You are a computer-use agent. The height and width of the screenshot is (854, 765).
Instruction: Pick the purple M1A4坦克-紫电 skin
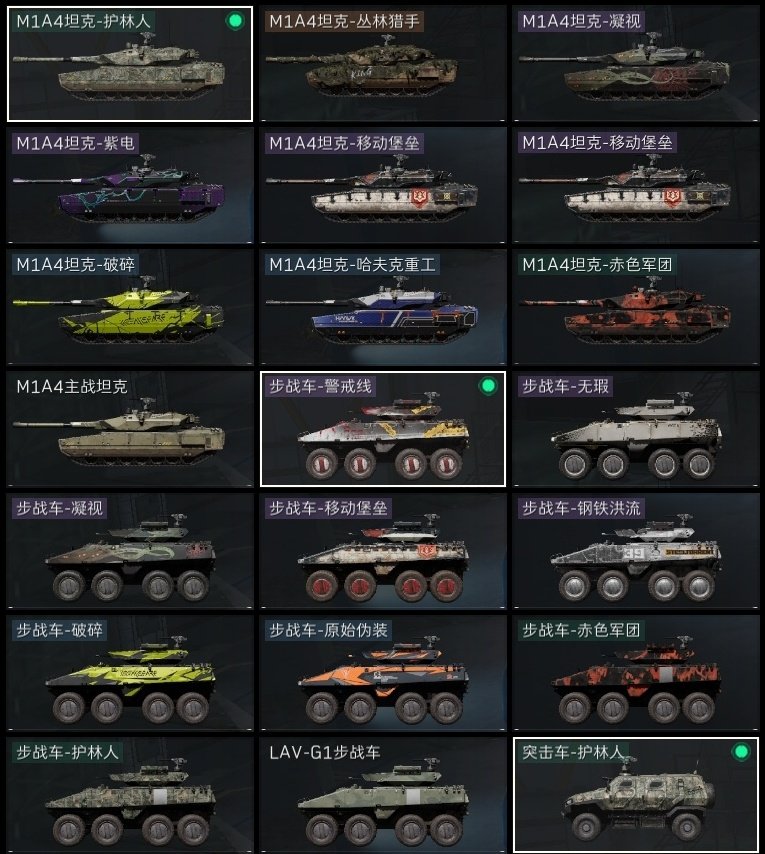pos(130,186)
